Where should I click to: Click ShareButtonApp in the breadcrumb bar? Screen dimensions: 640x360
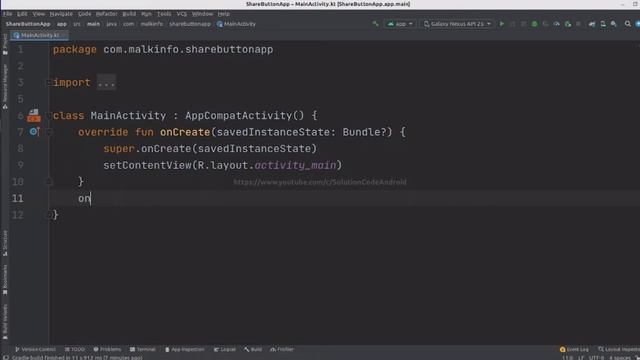click(28, 24)
